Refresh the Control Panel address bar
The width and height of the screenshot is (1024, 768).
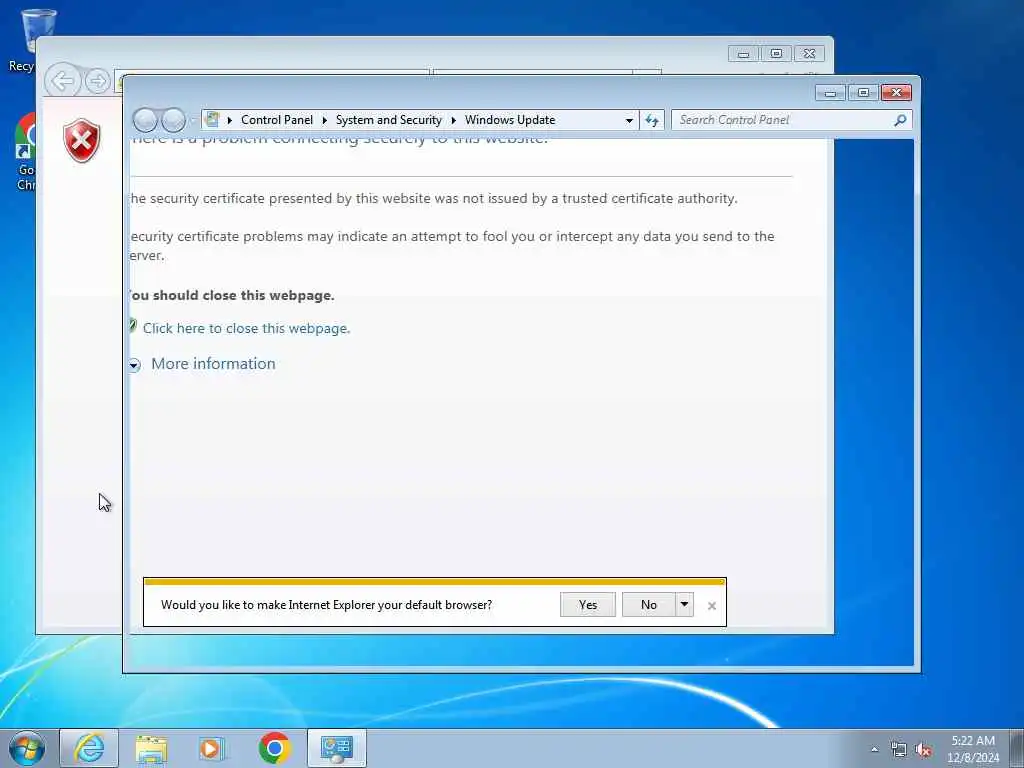[652, 120]
